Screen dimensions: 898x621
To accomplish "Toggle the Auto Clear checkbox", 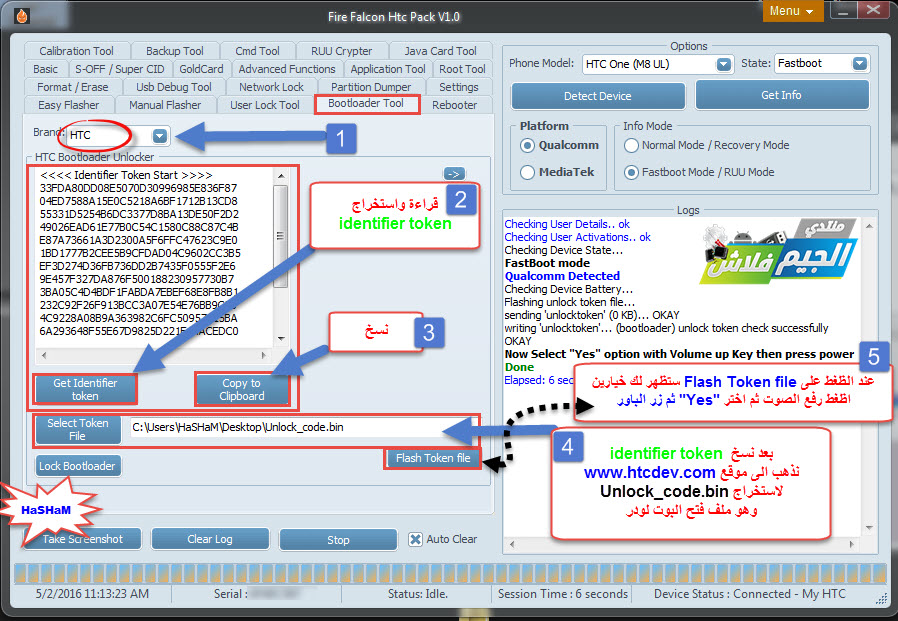I will (x=415, y=539).
